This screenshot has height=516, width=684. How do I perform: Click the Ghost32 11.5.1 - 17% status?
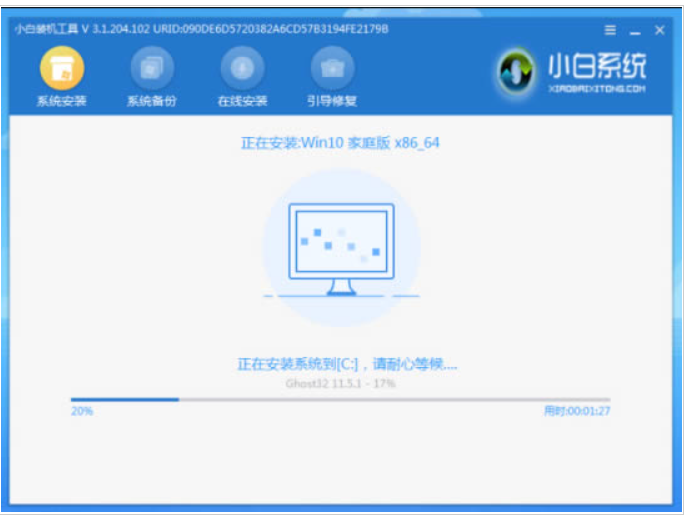[x=341, y=383]
